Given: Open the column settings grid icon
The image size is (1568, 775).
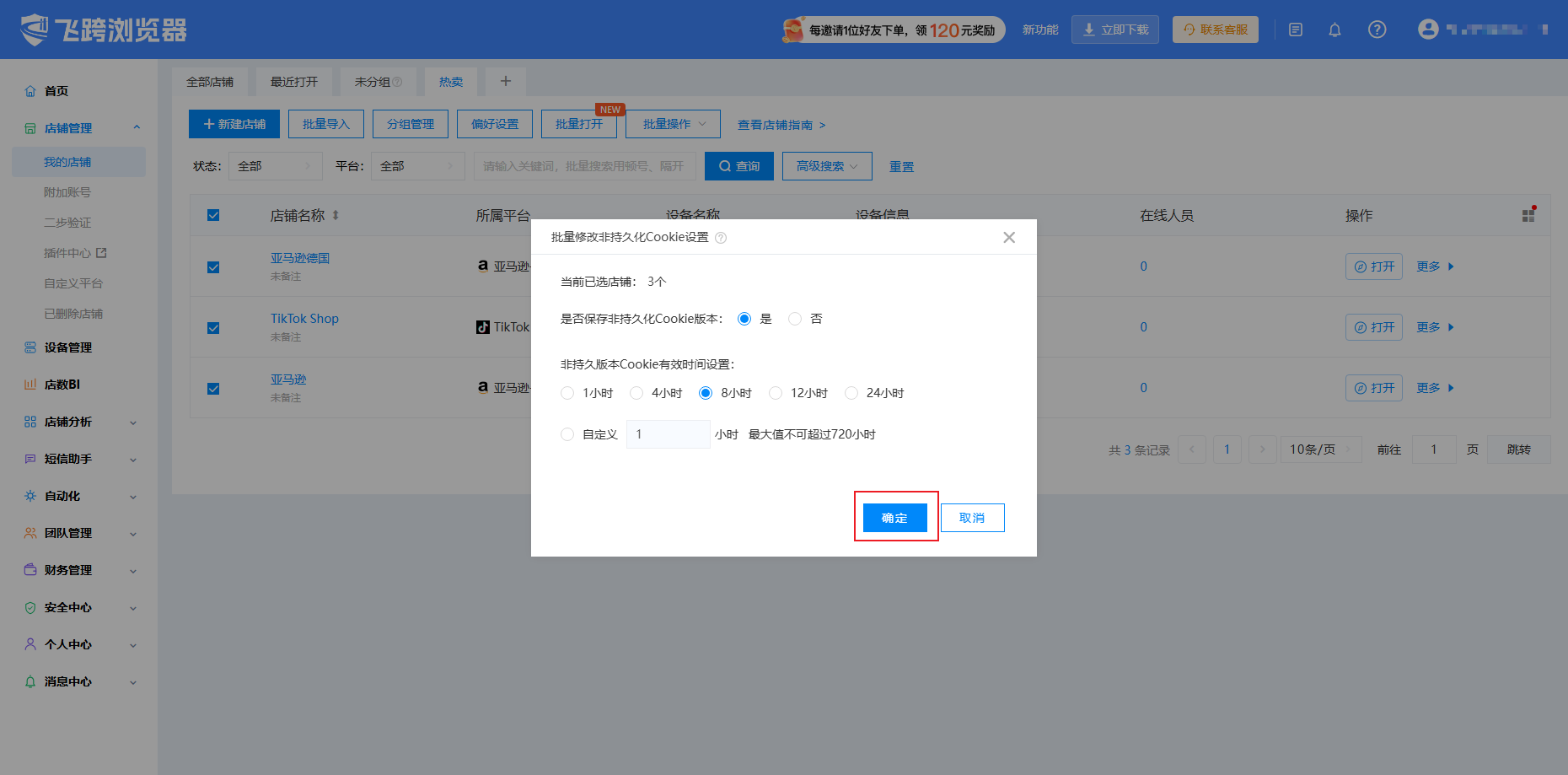Looking at the screenshot, I should pos(1528,214).
